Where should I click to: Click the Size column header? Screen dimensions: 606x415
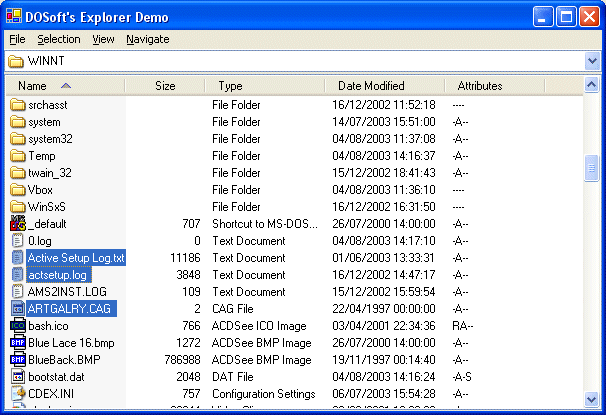click(x=165, y=86)
